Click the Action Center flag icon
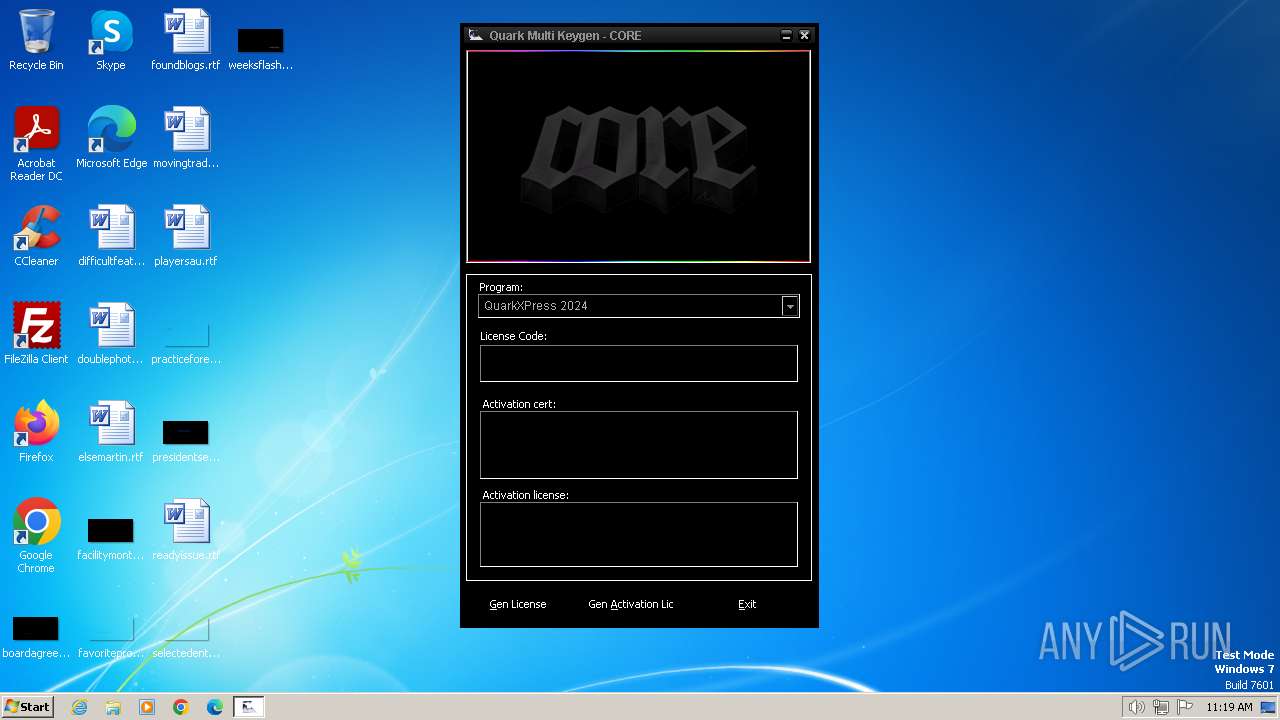 (x=1186, y=707)
